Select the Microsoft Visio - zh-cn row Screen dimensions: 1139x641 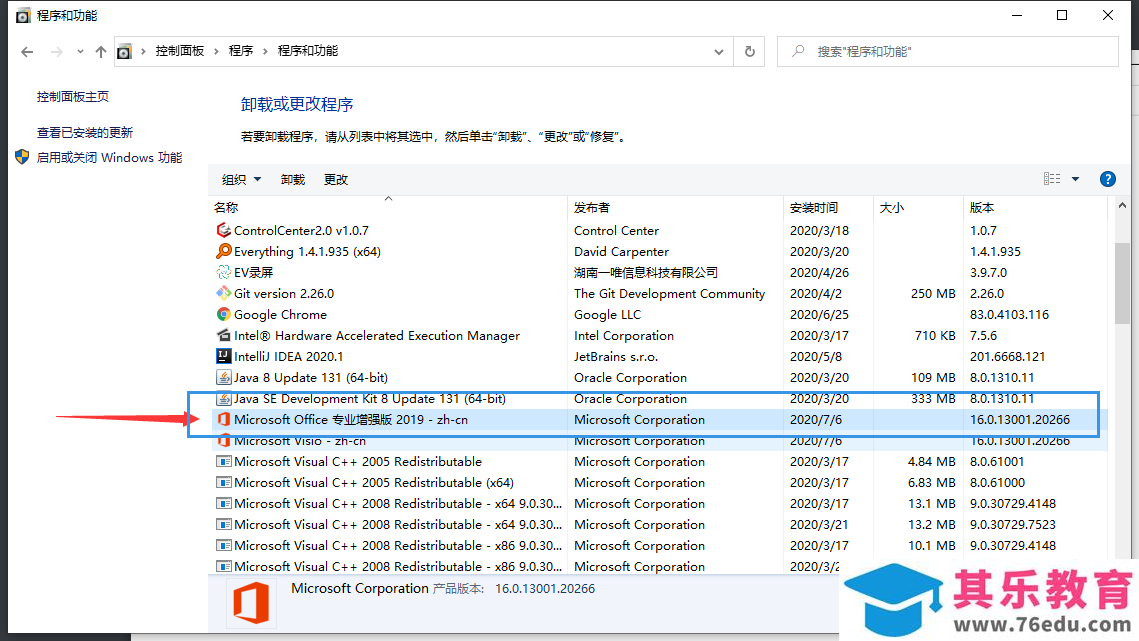[x=659, y=441]
